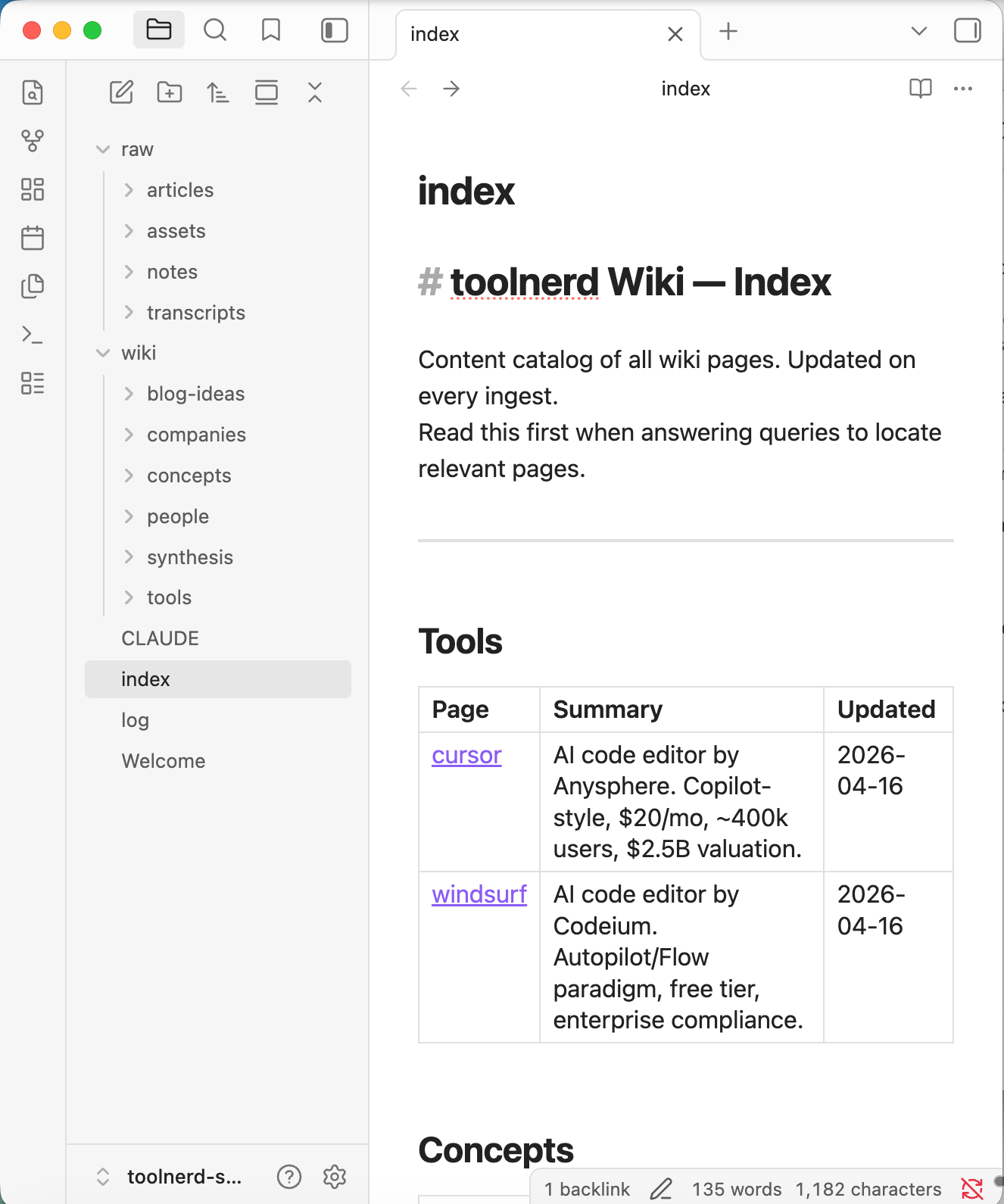Open command palette terminal icon
1004x1204 pixels.
pyautogui.click(x=33, y=335)
